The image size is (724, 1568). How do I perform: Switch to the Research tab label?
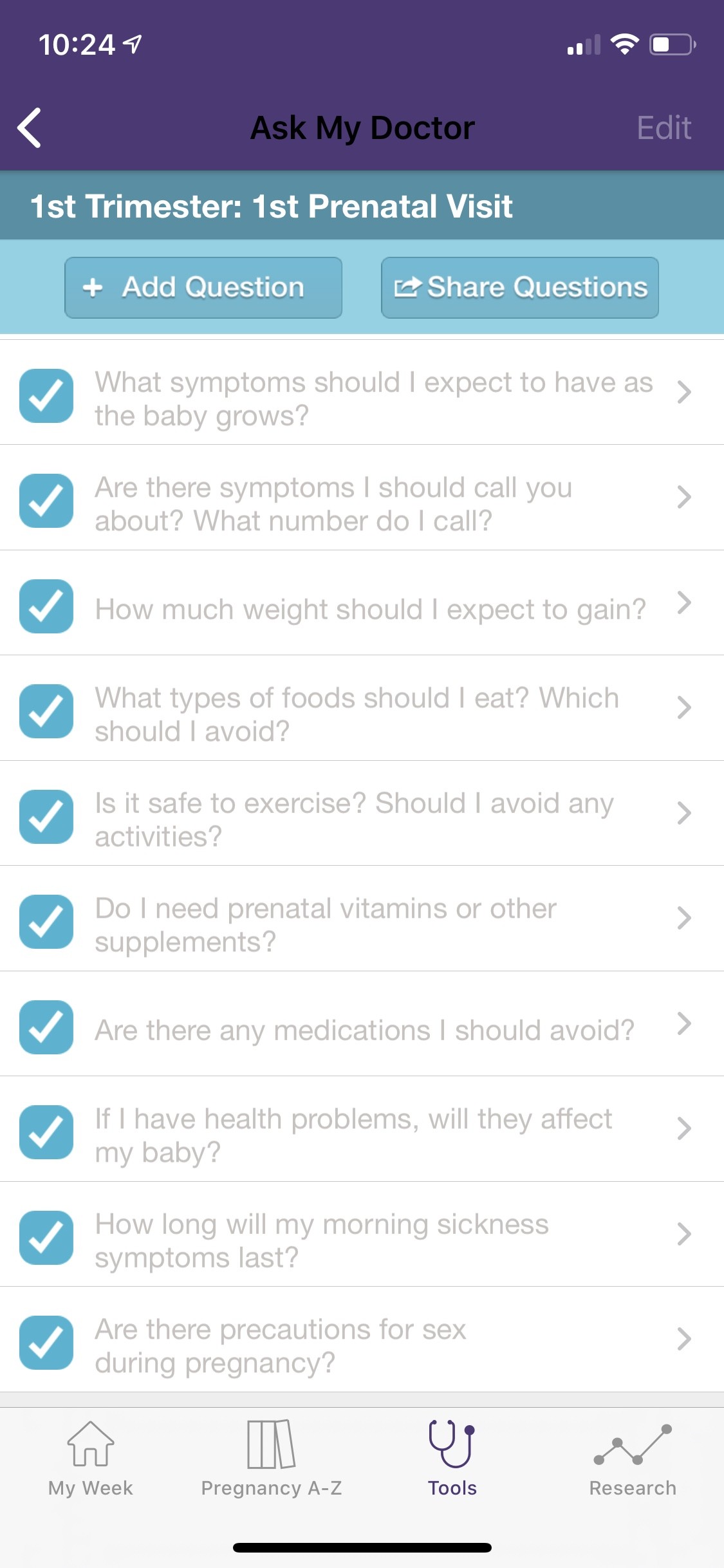633,1488
